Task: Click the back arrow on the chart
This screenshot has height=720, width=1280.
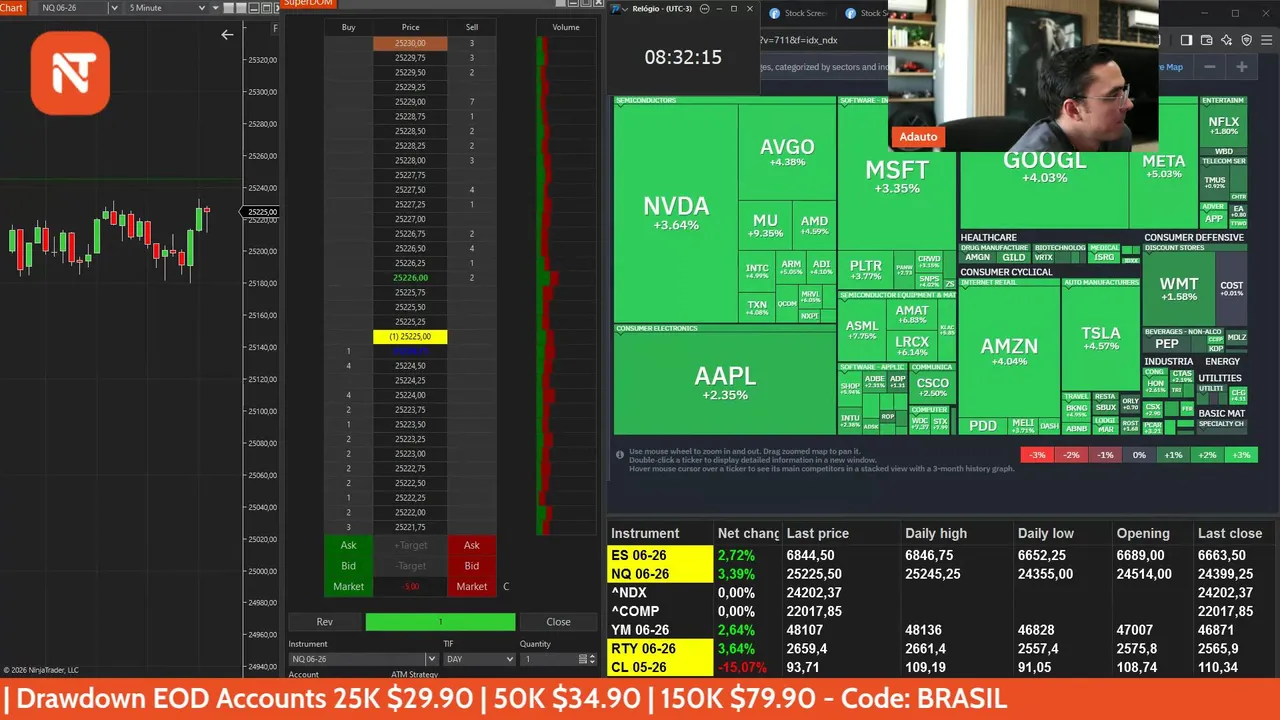Action: point(227,35)
